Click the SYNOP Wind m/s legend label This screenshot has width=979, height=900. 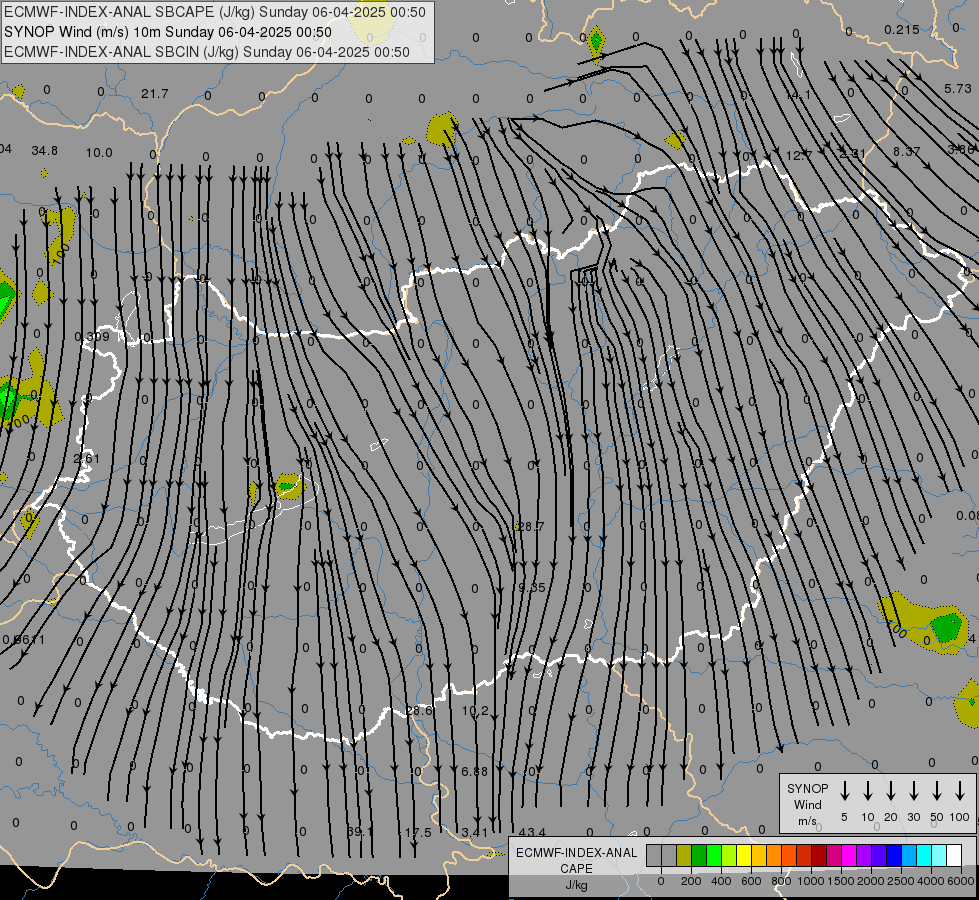807,804
